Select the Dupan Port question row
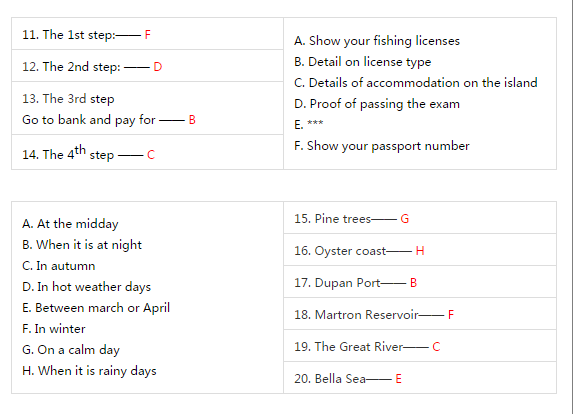The width and height of the screenshot is (579, 414). tap(420, 282)
